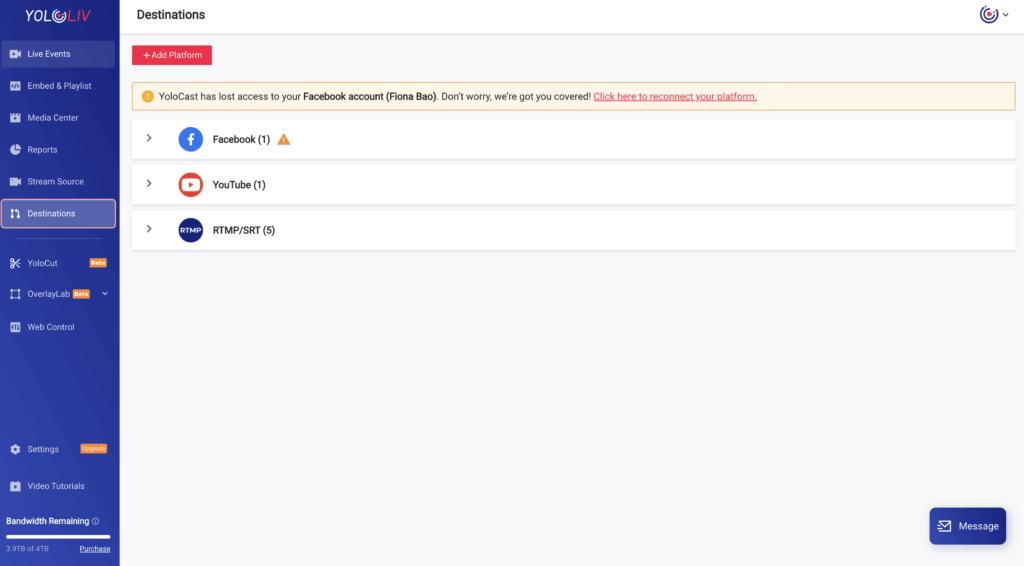Expand the Facebook destinations row

pos(149,139)
